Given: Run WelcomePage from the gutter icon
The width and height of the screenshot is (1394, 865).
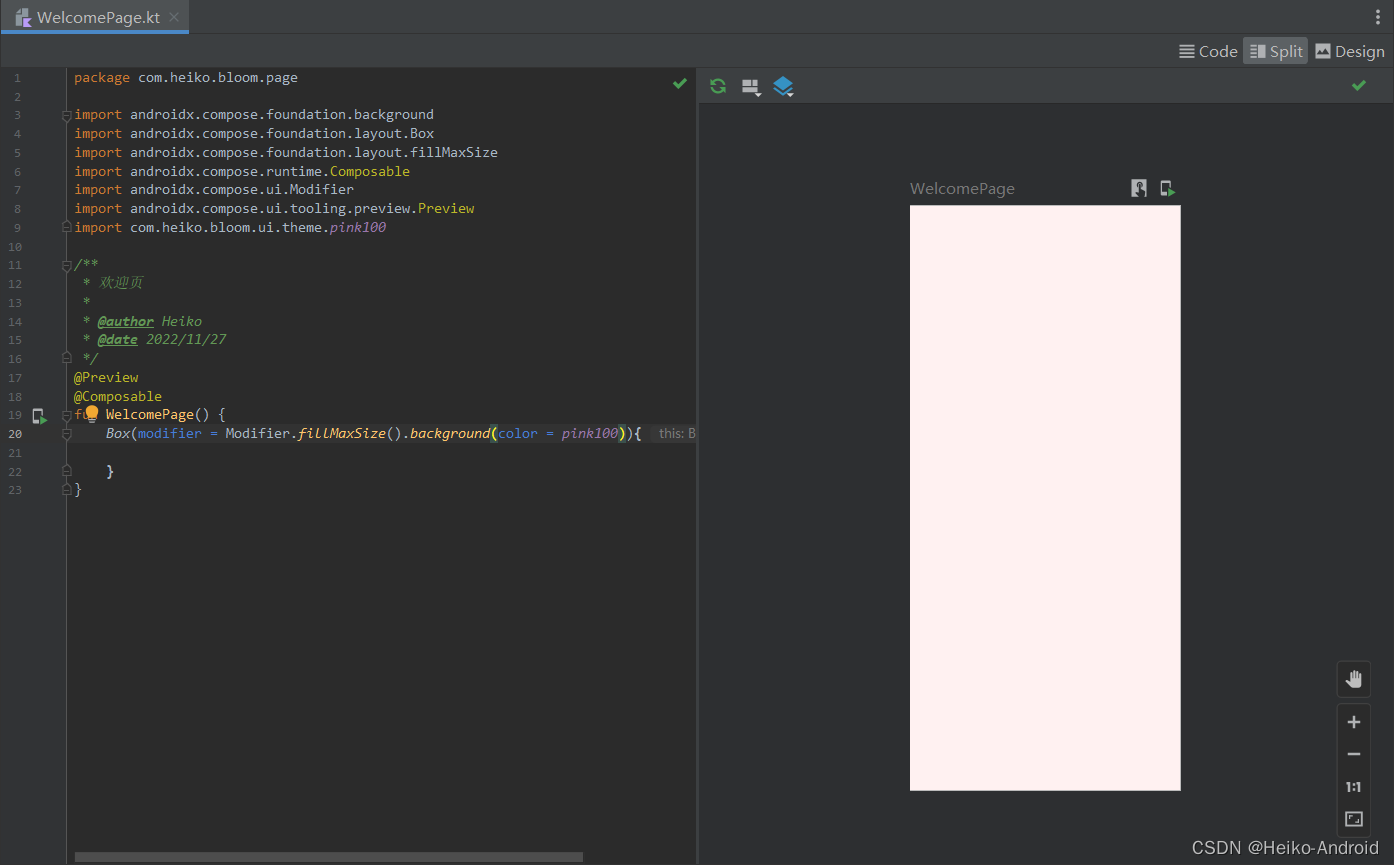Looking at the screenshot, I should pyautogui.click(x=39, y=416).
